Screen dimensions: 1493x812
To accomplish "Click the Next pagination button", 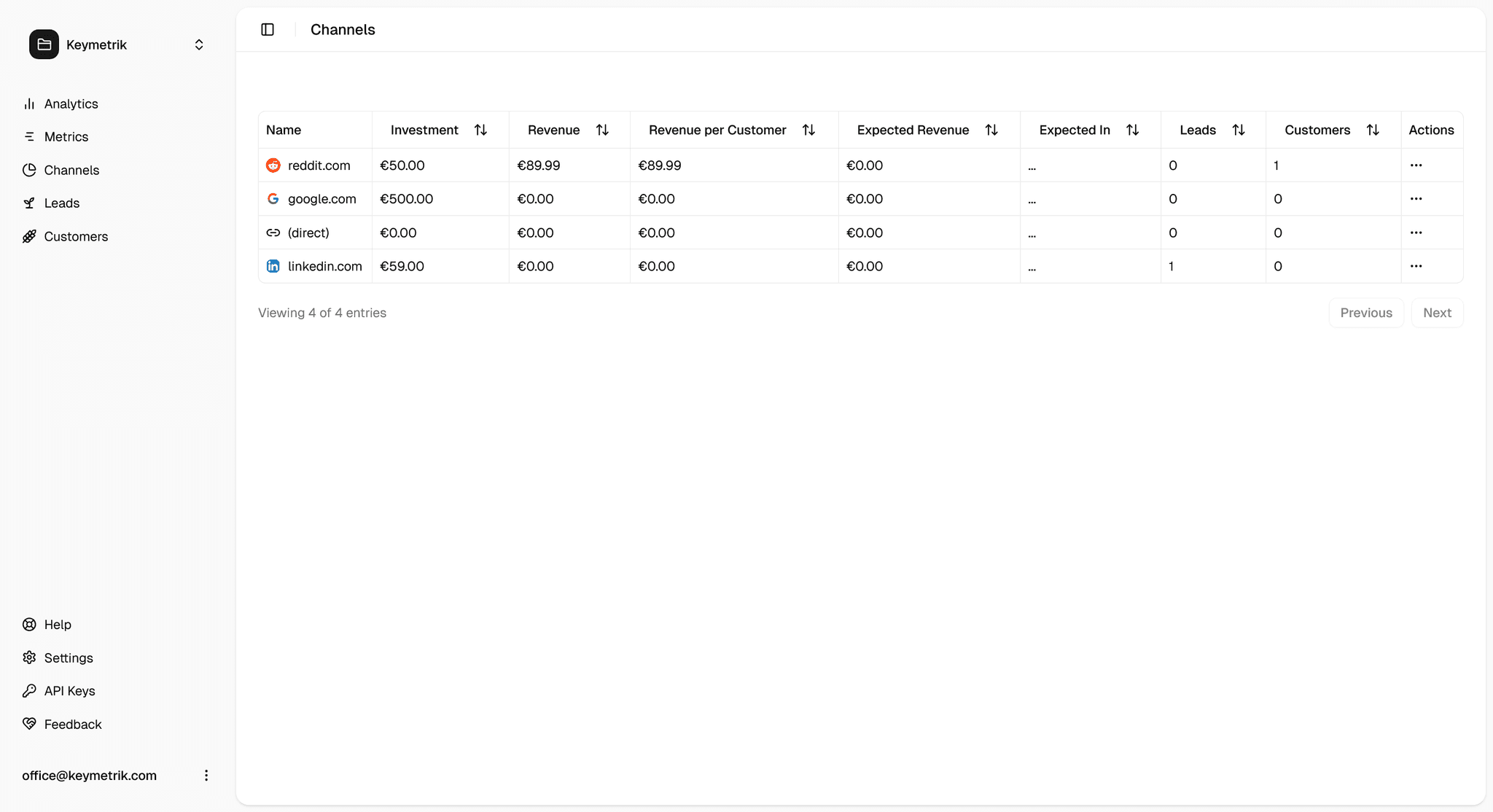I will point(1436,313).
